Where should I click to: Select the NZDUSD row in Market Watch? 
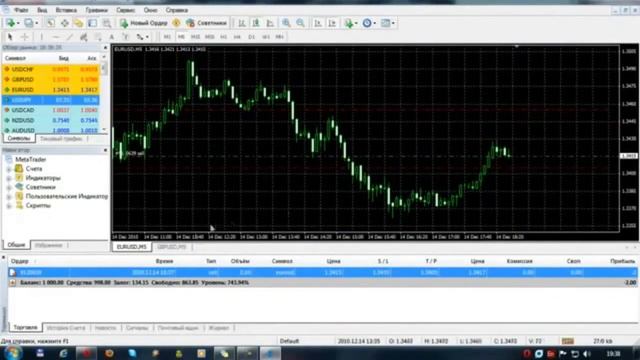point(51,120)
